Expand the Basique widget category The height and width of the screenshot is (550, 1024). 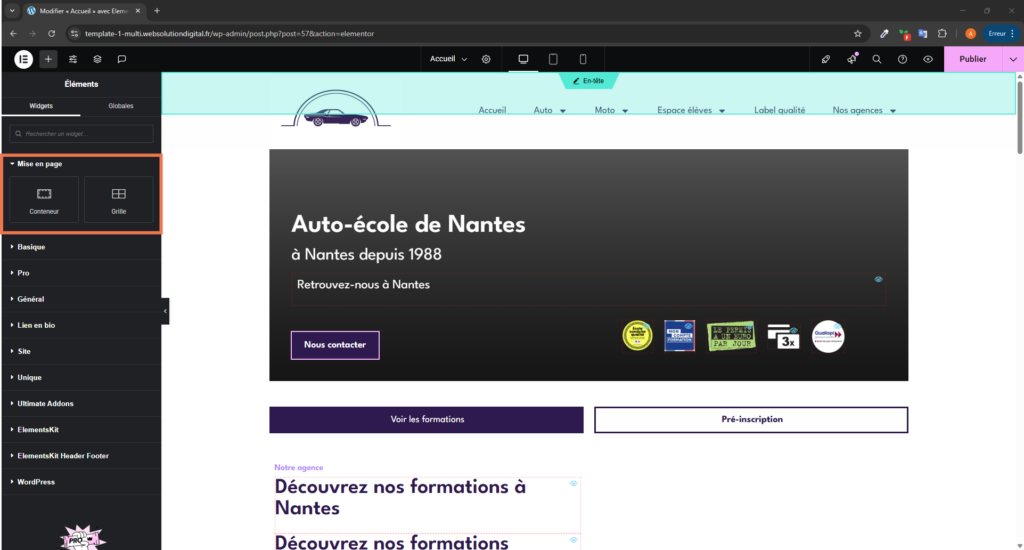coord(31,246)
